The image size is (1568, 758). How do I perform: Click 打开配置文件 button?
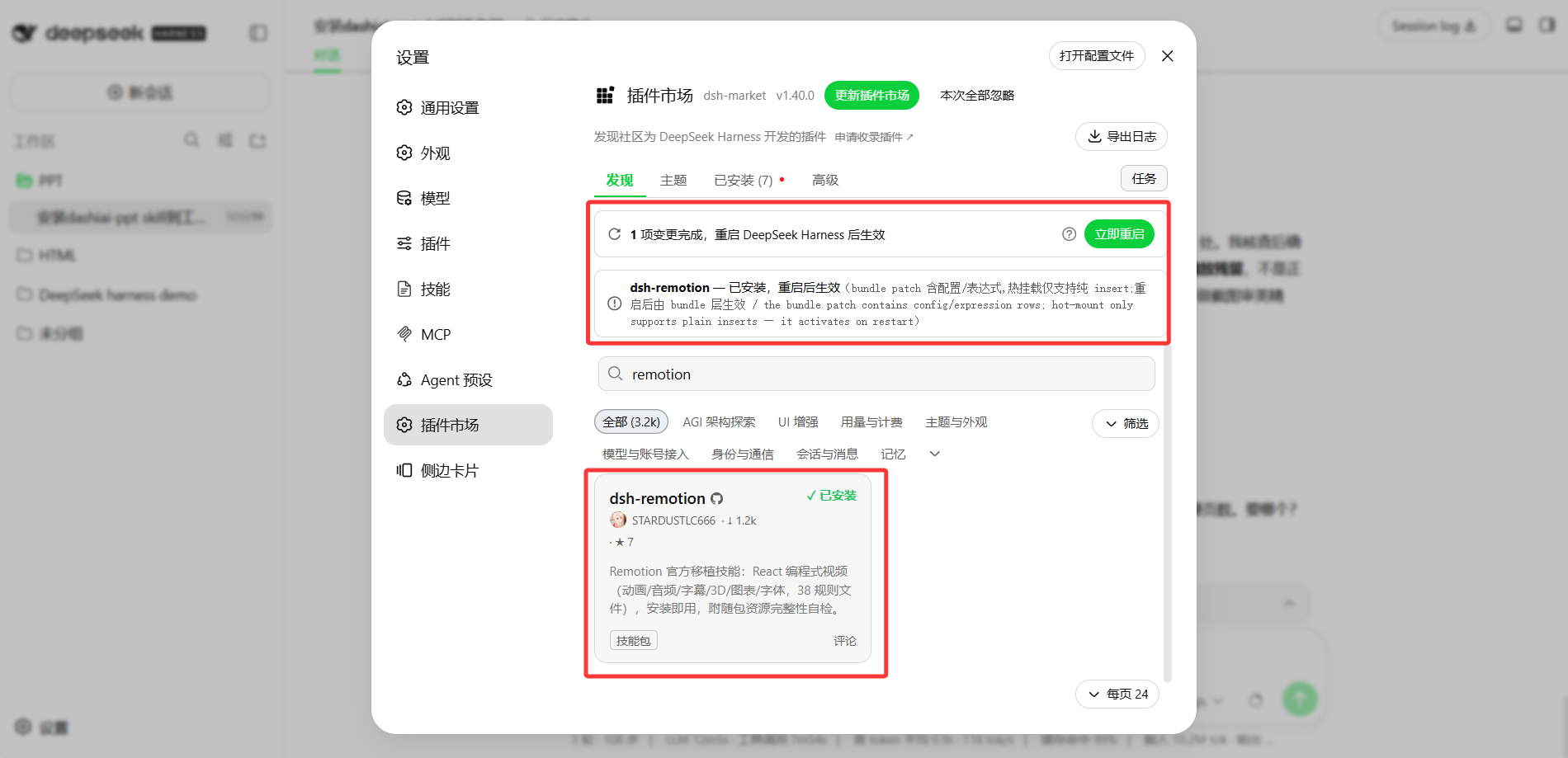pyautogui.click(x=1097, y=56)
